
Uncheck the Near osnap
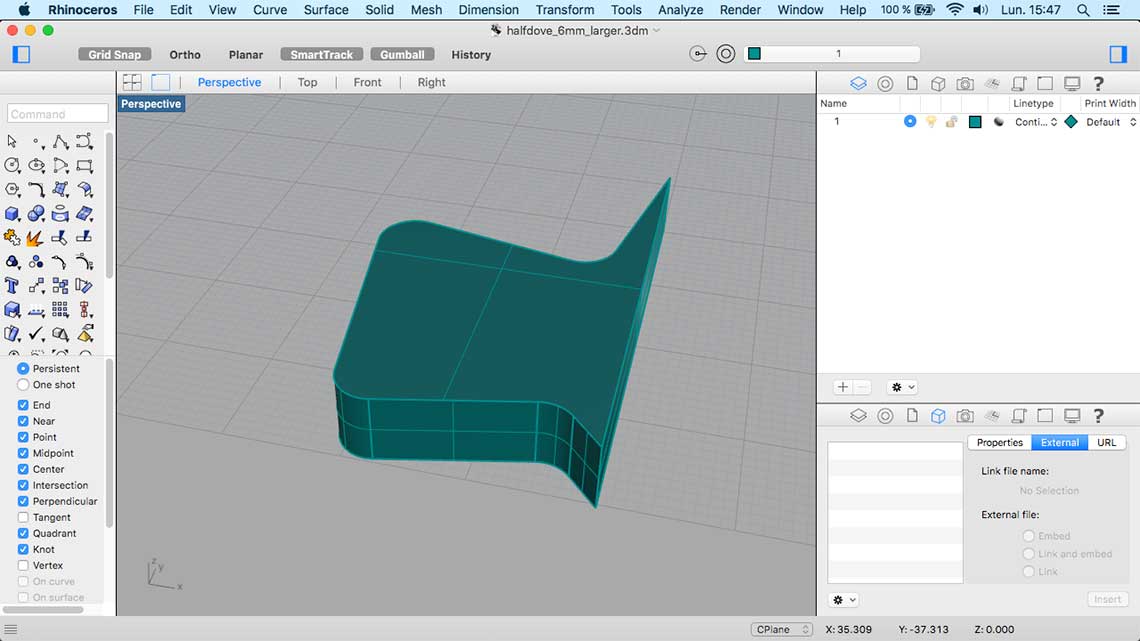[x=23, y=421]
